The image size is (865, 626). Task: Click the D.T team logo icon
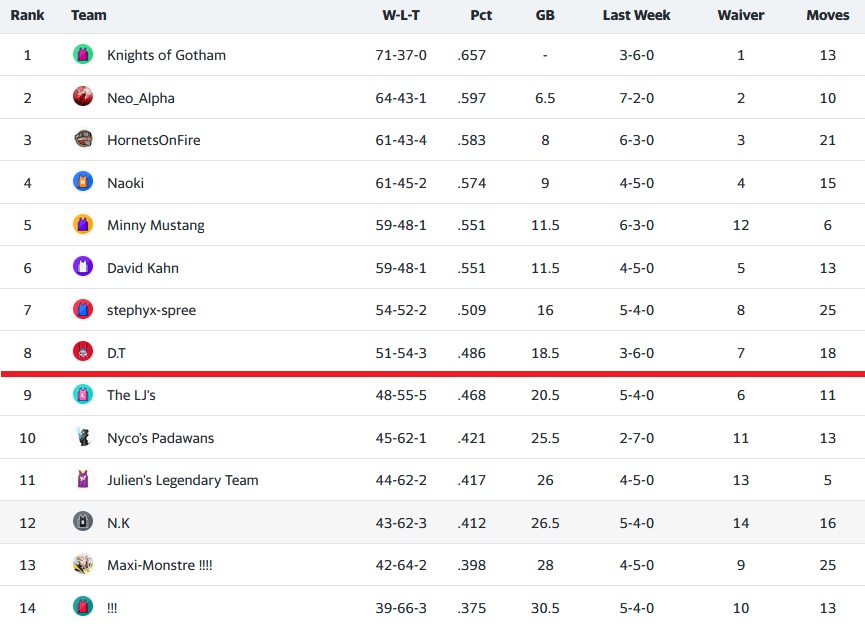click(x=83, y=352)
